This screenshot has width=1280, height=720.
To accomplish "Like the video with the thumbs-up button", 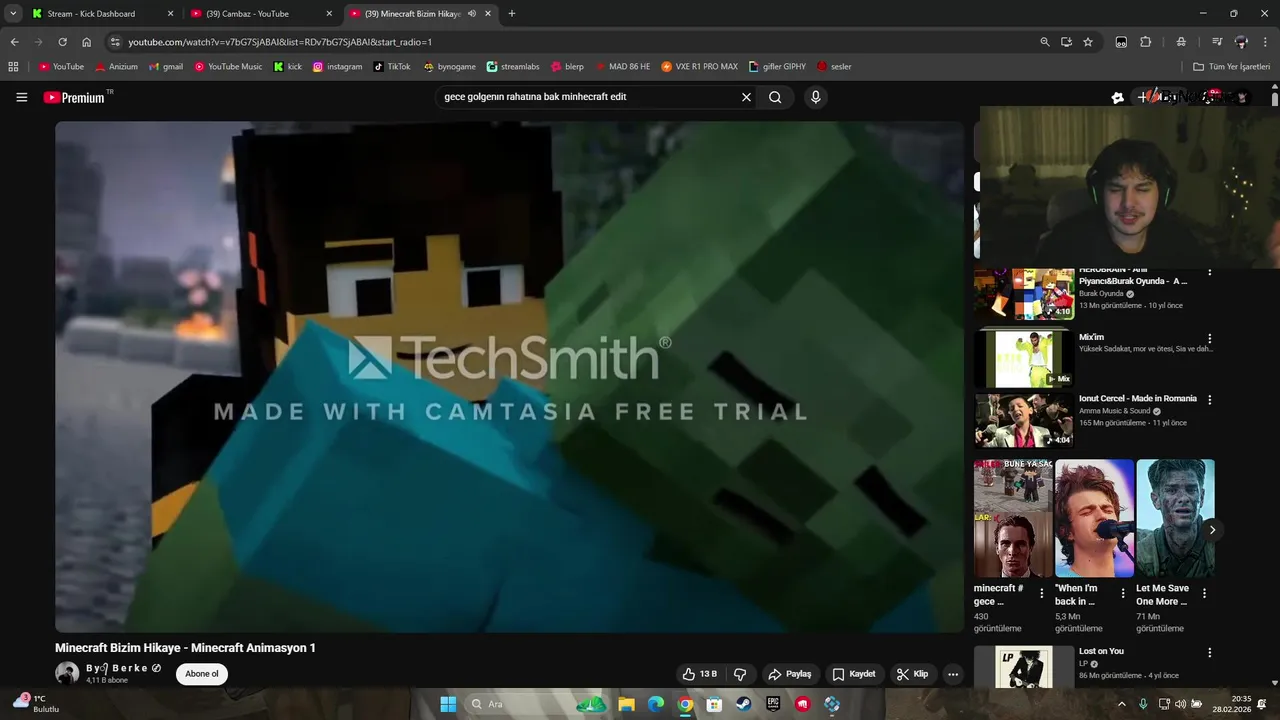I will [700, 674].
